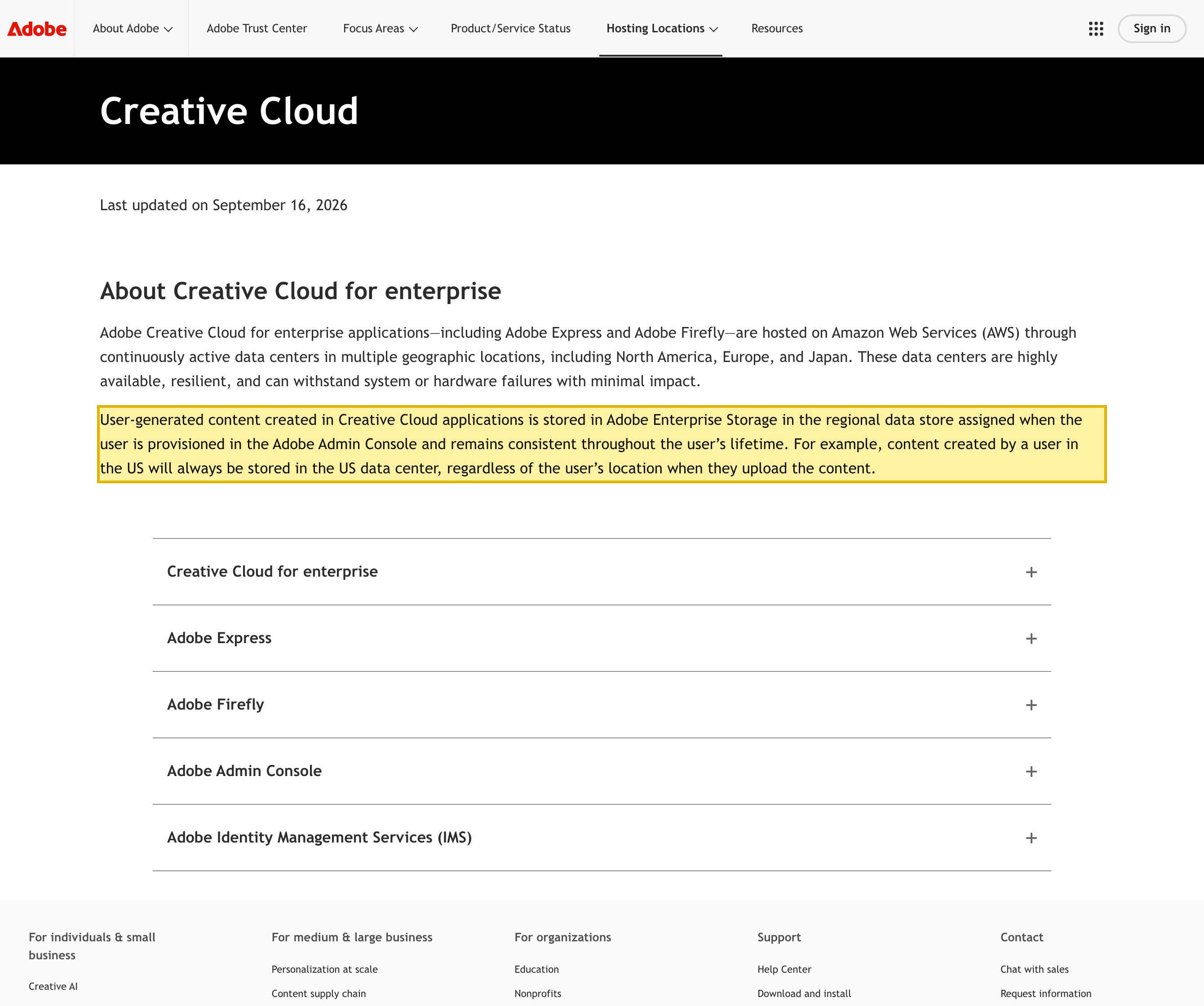Click the 'For organizations' footer heading
The width and height of the screenshot is (1204, 1006).
[x=562, y=937]
